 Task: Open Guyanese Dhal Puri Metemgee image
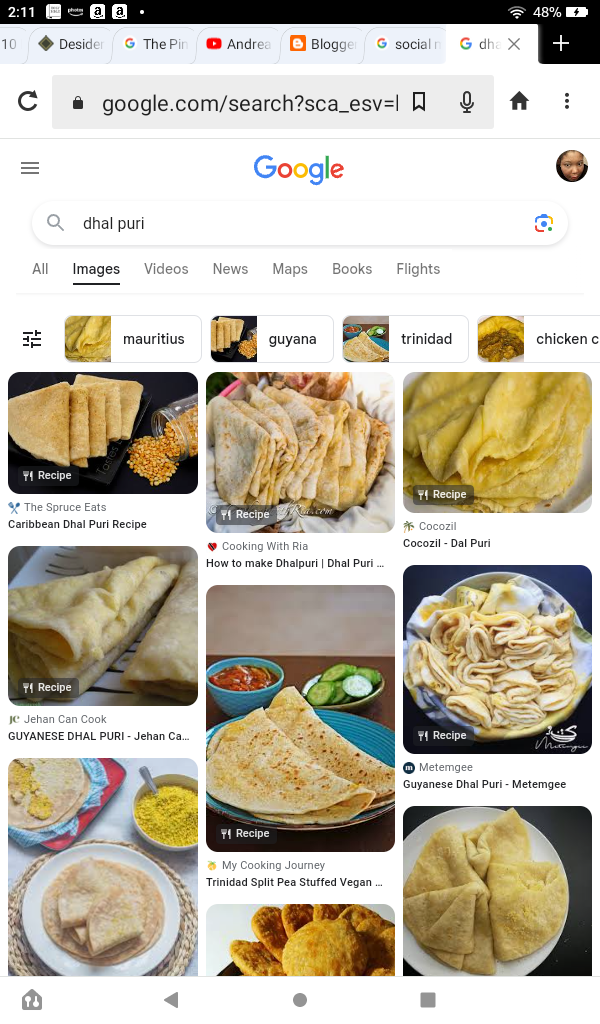(497, 659)
